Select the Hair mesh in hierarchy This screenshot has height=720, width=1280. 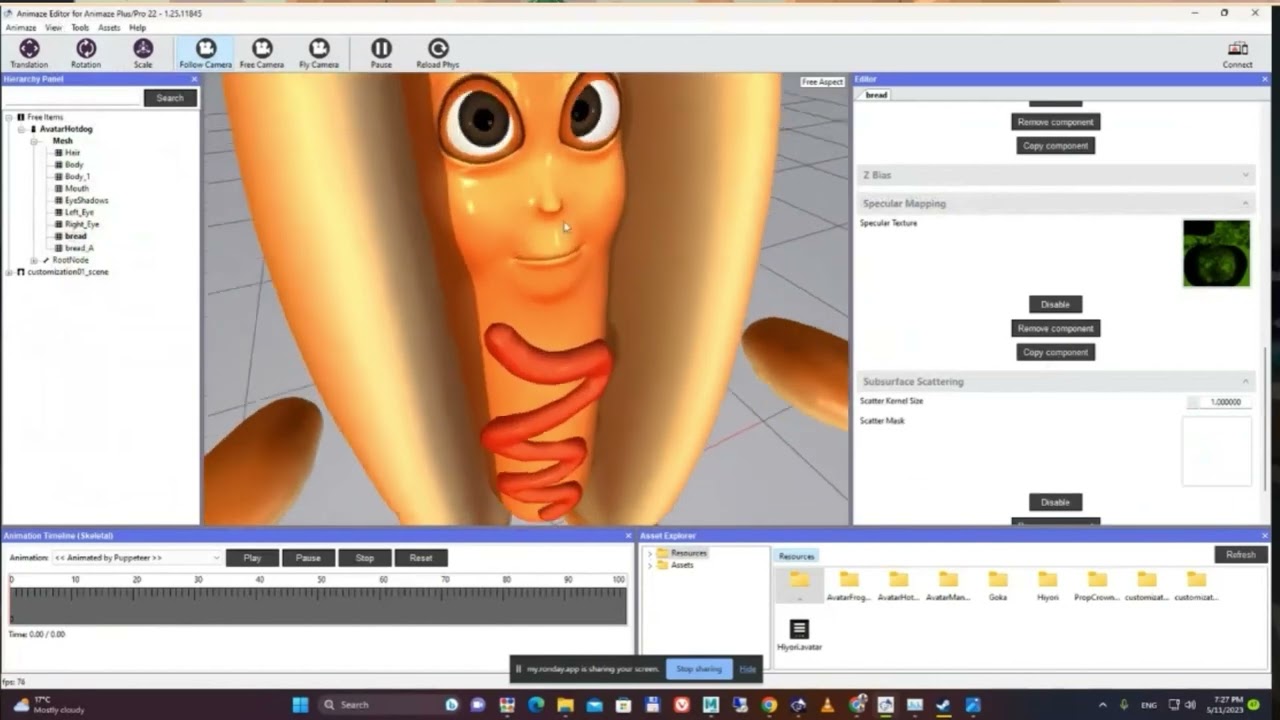[x=72, y=153]
